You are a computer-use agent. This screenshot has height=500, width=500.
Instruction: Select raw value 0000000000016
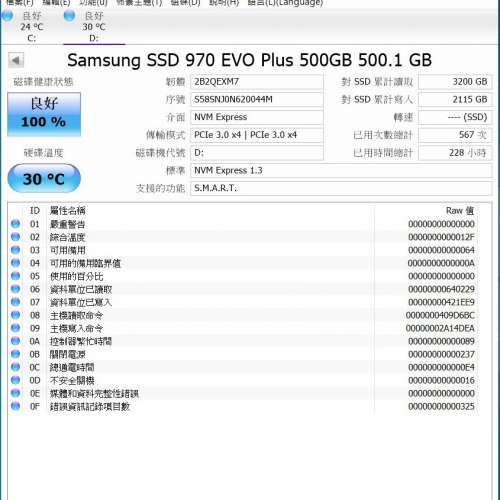pos(441,380)
